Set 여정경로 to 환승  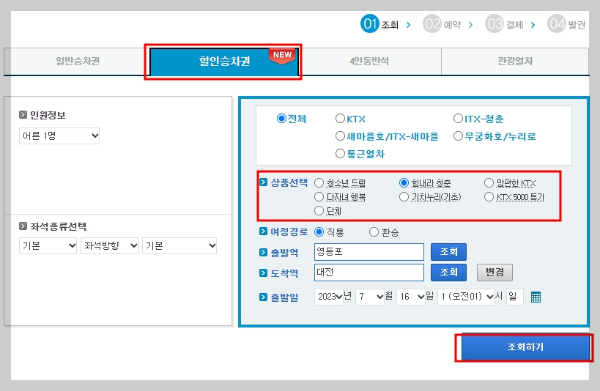click(x=374, y=232)
